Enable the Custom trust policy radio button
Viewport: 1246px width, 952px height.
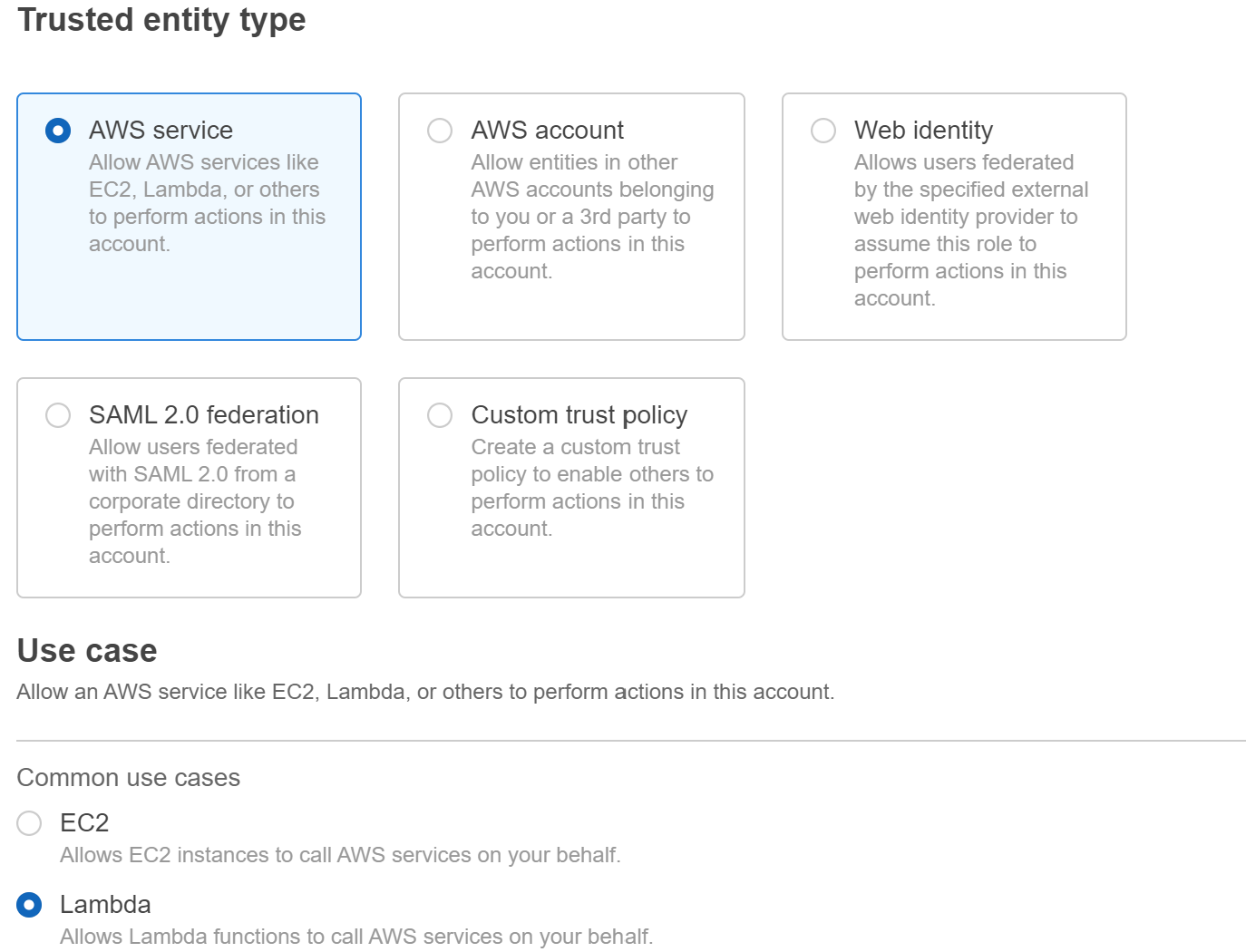click(x=440, y=415)
